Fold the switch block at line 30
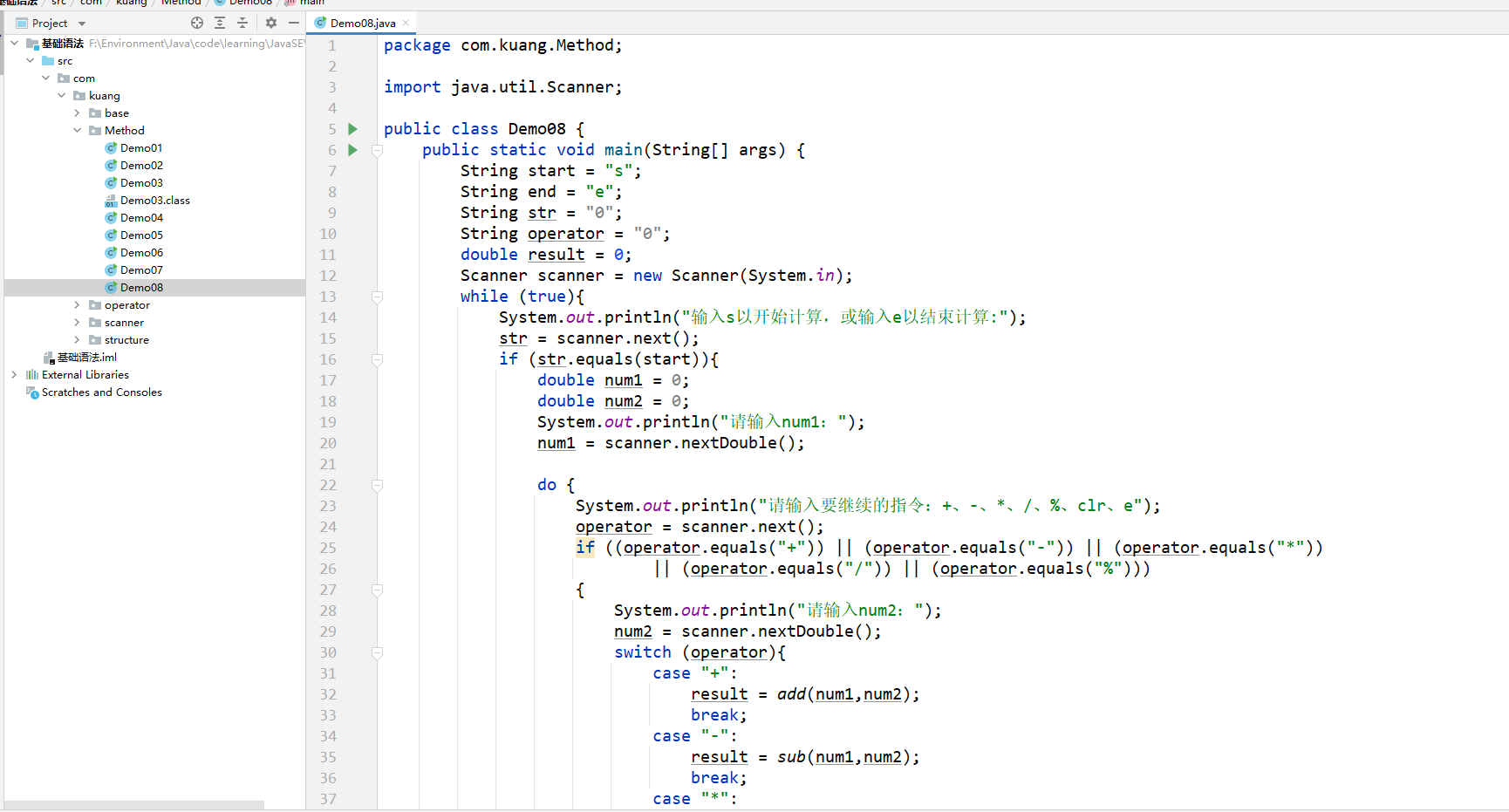This screenshot has height=812, width=1509. [x=377, y=652]
